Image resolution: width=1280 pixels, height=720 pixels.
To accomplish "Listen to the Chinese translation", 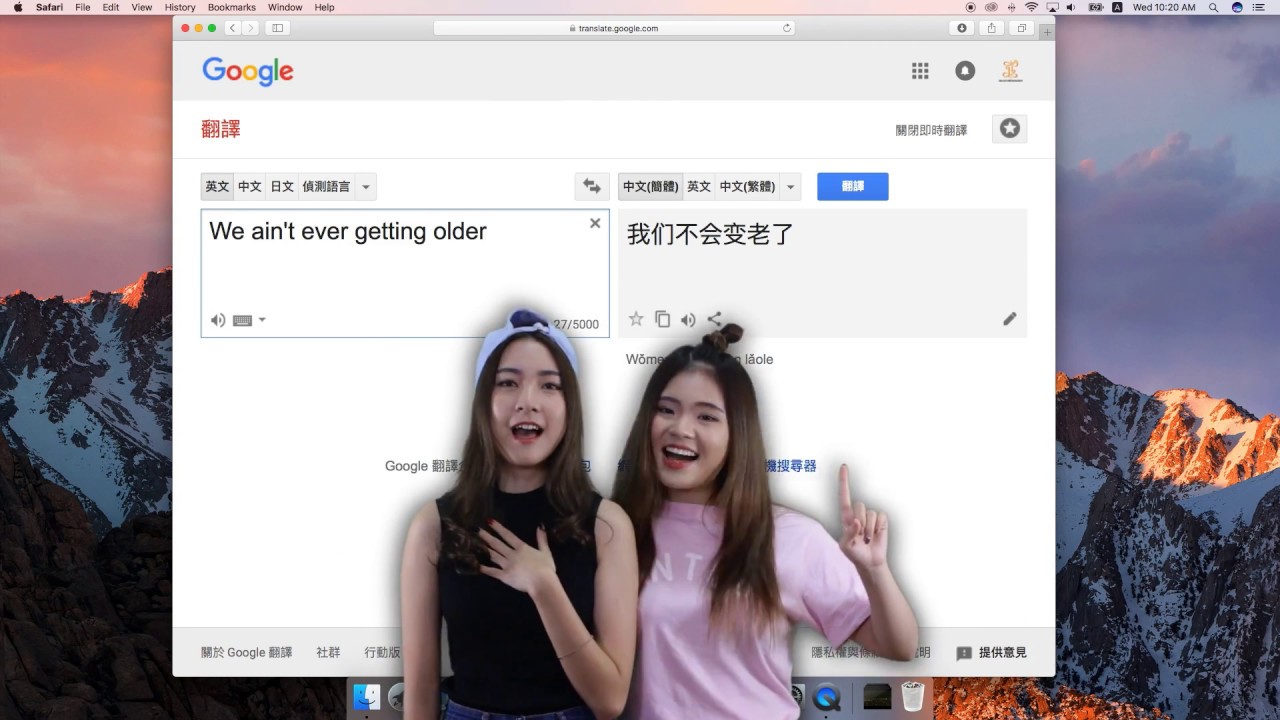I will pos(688,320).
